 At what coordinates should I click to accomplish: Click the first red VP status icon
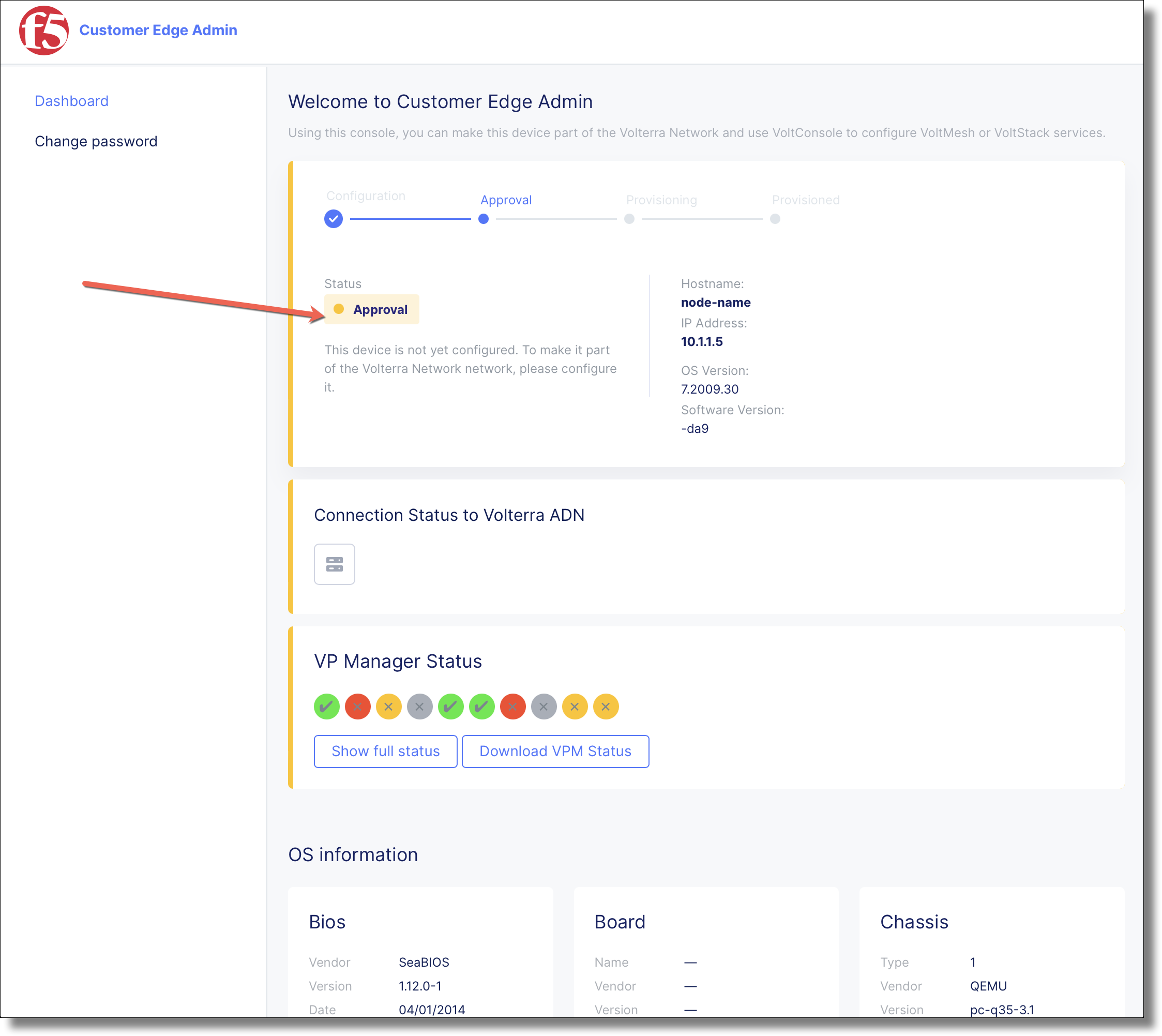tap(358, 707)
